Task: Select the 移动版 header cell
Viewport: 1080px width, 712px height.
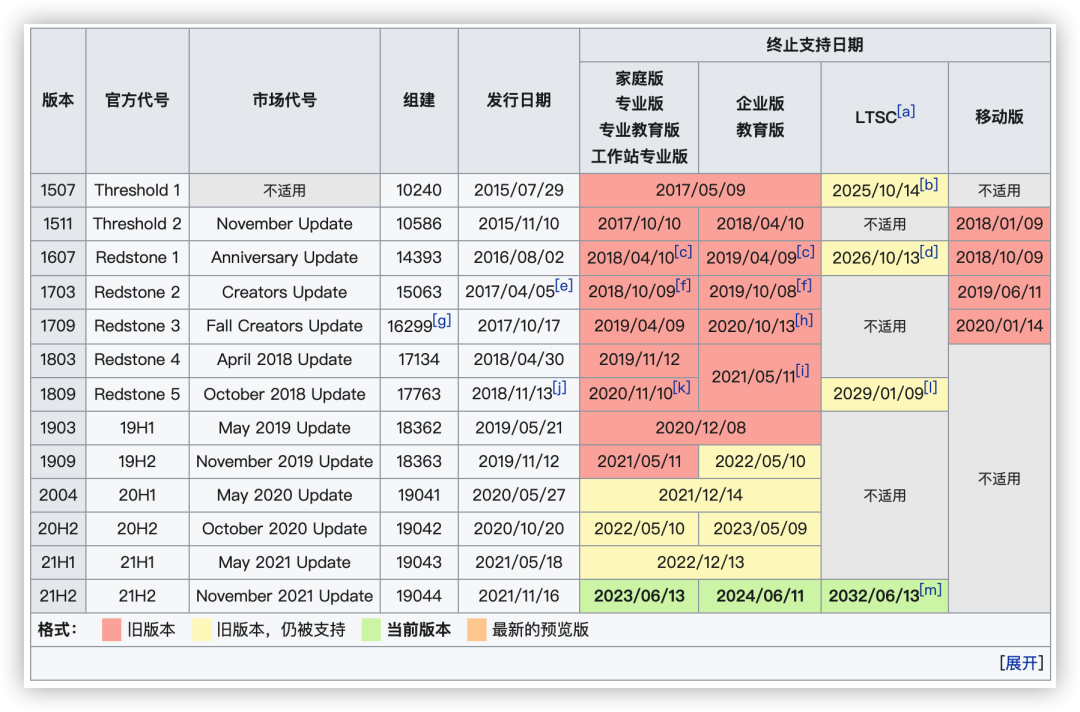Action: (x=999, y=117)
